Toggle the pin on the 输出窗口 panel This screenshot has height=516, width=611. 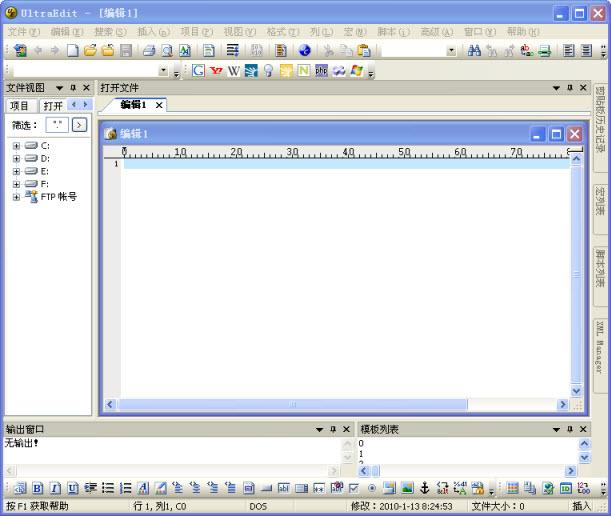(333, 429)
